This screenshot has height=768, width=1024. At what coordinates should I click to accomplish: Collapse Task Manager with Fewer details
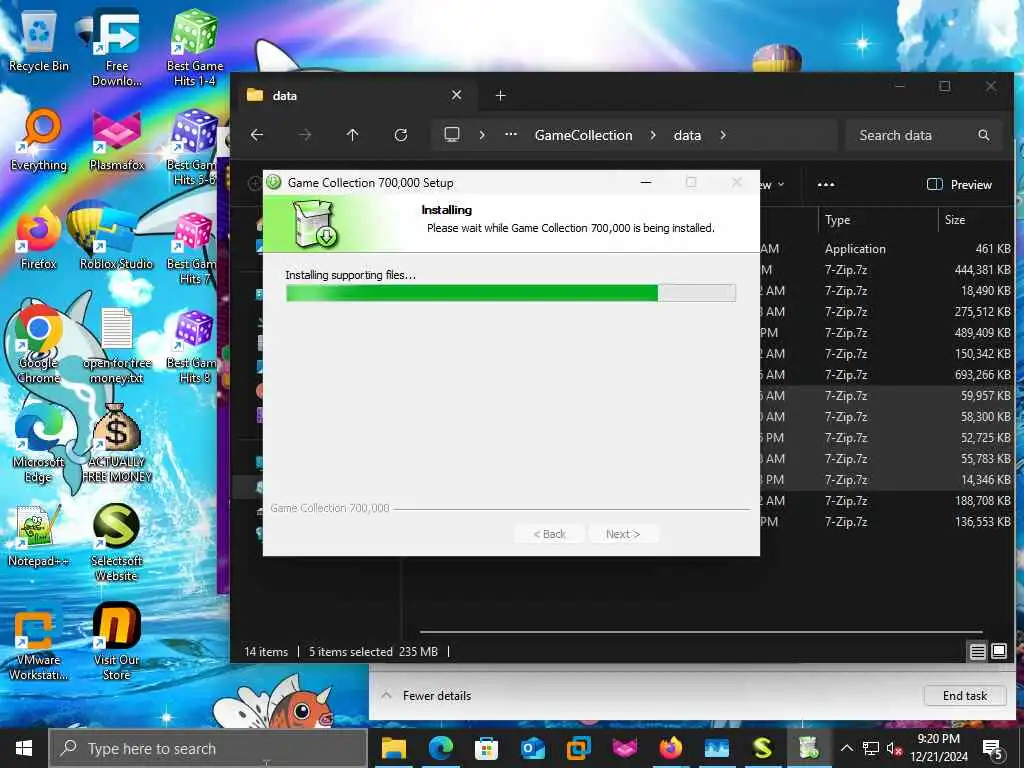click(426, 696)
